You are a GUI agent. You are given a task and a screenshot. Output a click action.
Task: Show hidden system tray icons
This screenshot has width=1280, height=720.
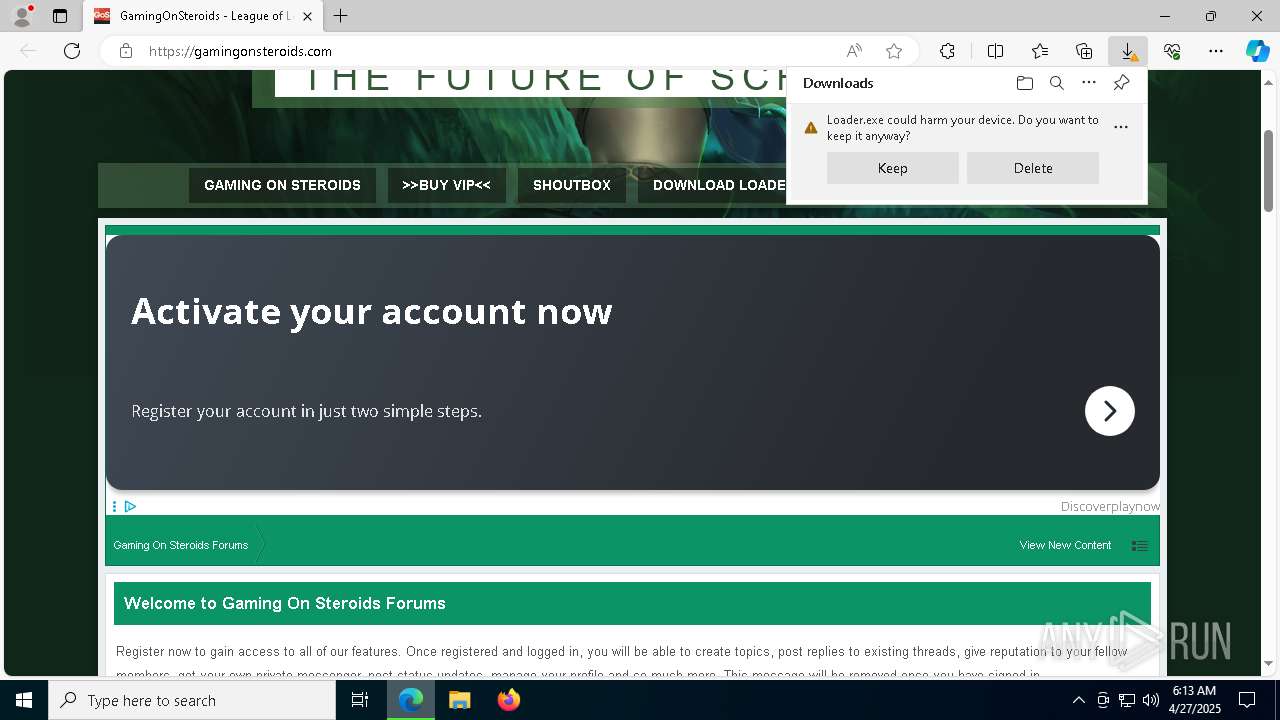1078,700
